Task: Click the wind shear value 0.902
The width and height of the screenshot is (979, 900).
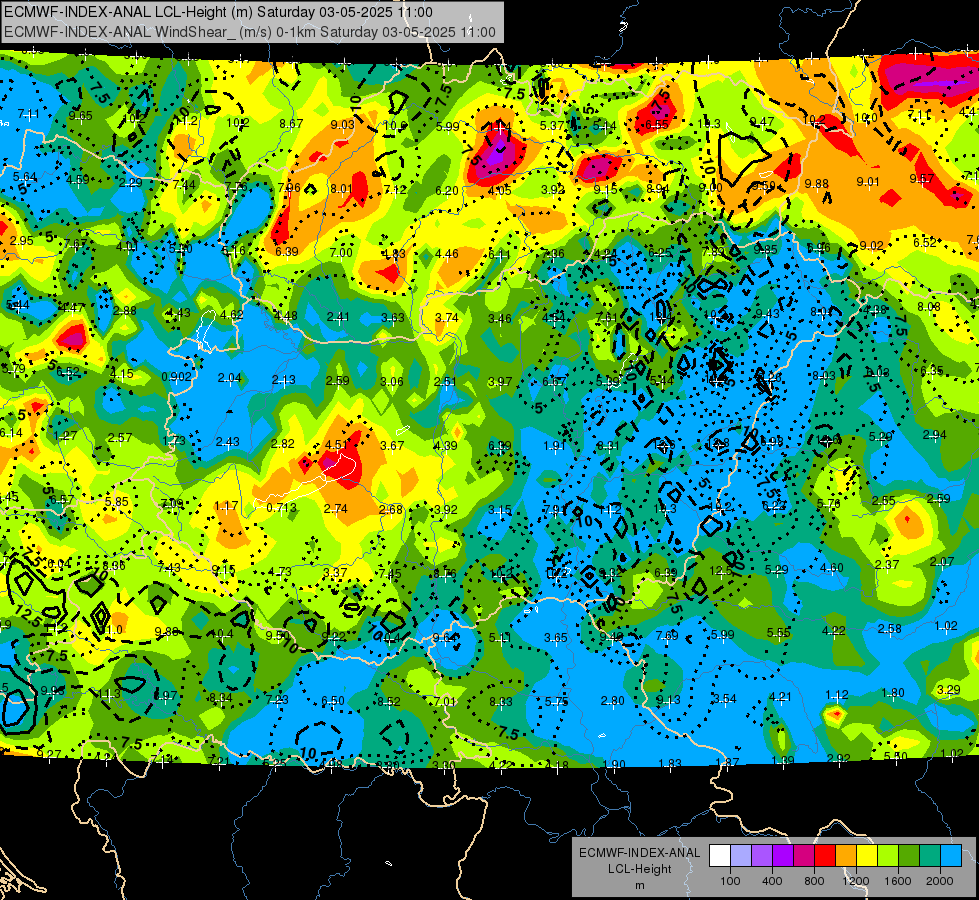Action: click(x=177, y=377)
